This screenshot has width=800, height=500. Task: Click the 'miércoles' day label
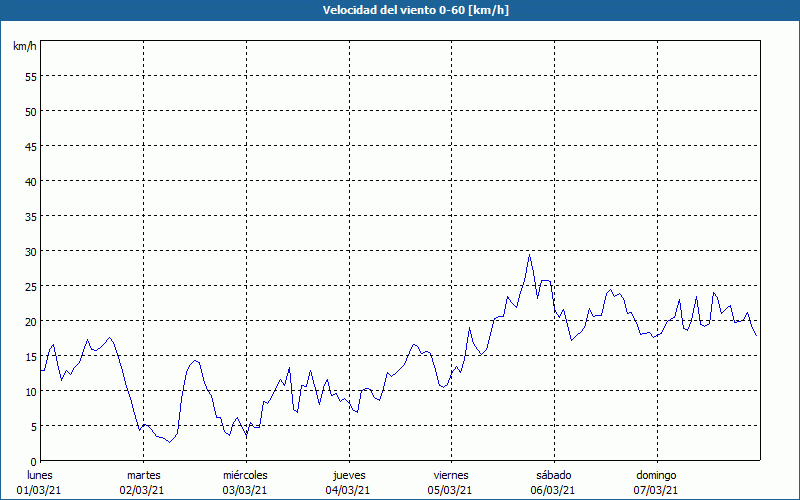point(245,475)
